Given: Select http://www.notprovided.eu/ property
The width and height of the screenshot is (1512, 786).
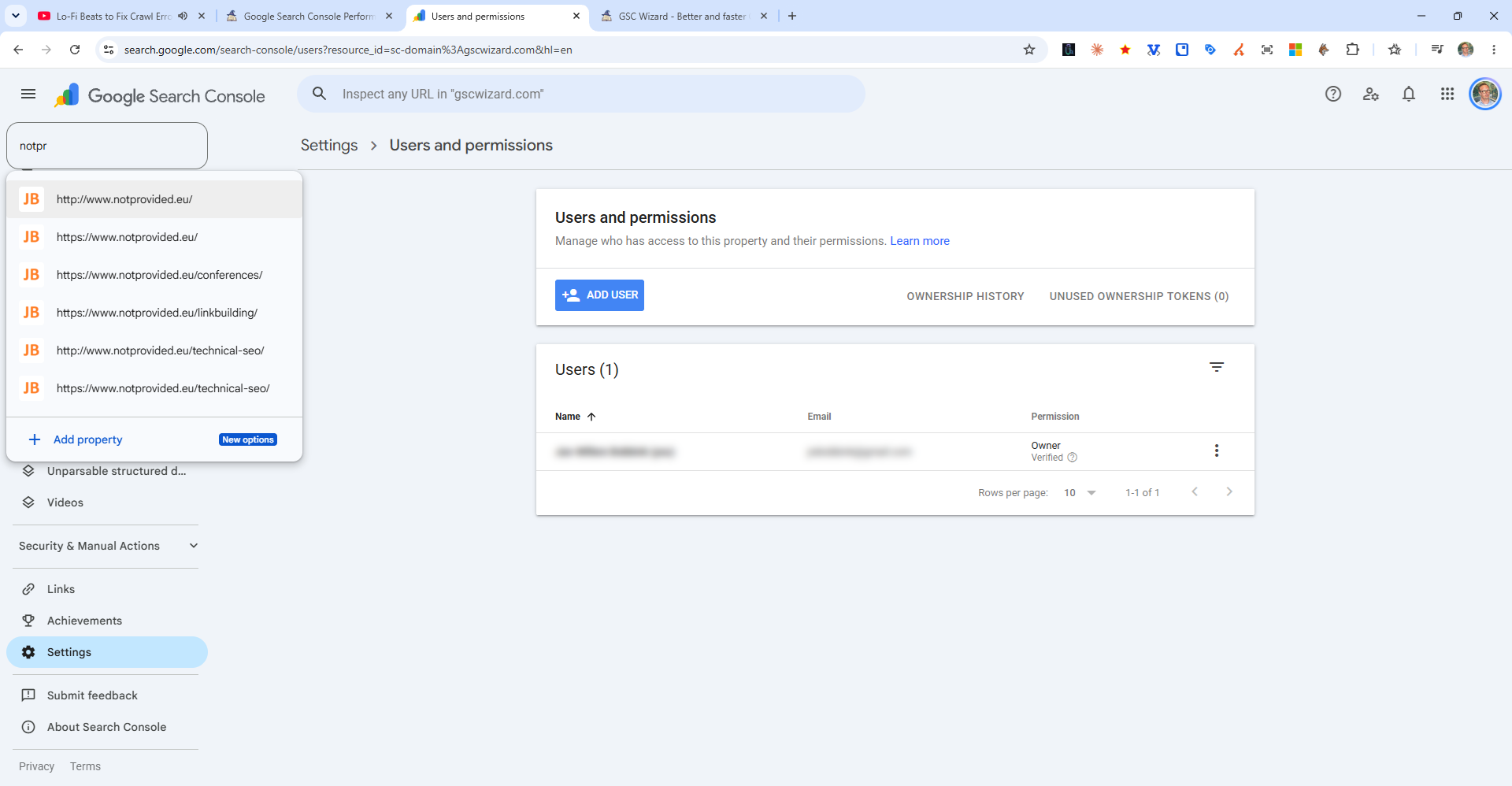Looking at the screenshot, I should click(x=154, y=199).
